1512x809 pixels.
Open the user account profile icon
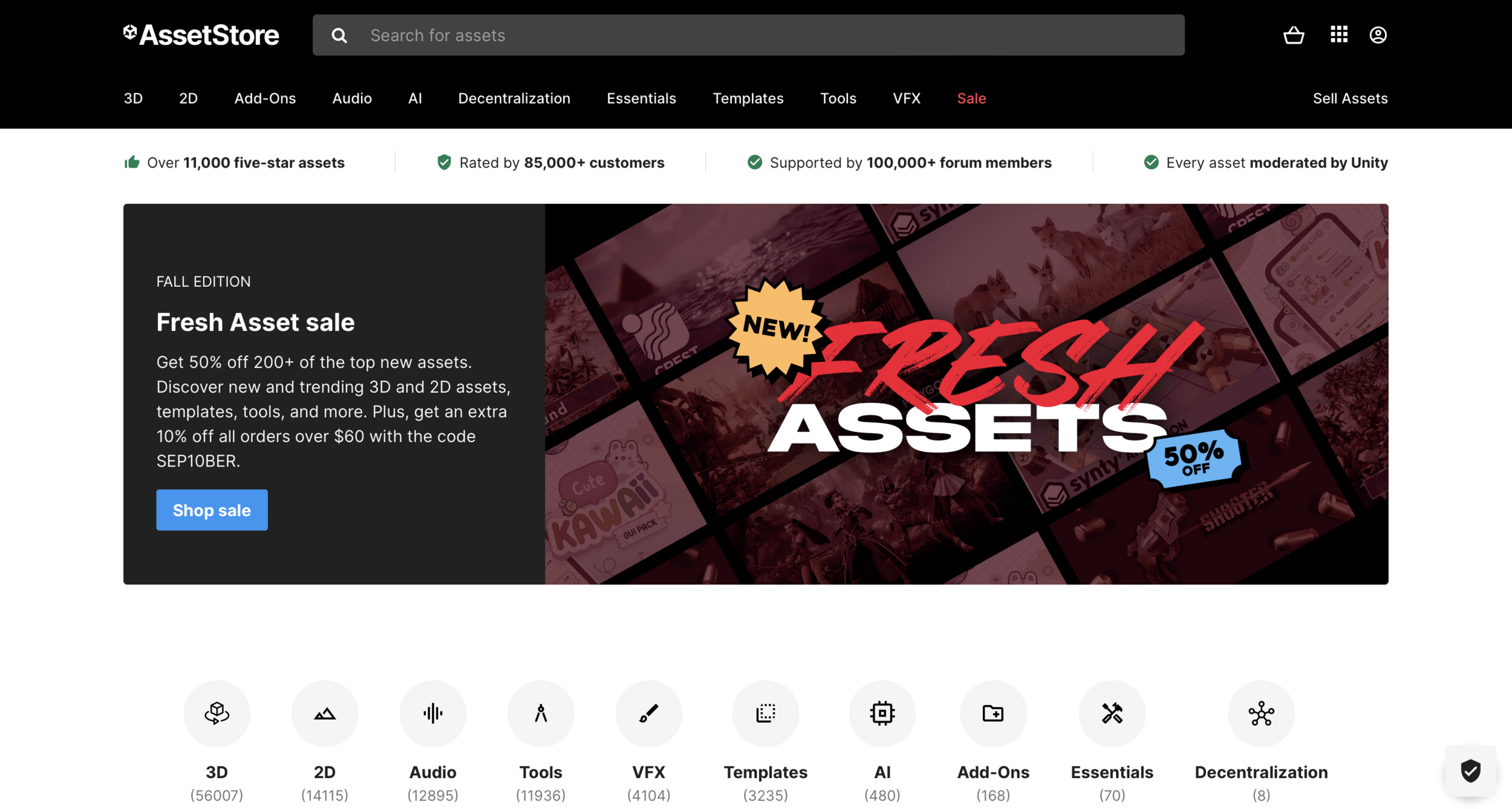(x=1378, y=35)
